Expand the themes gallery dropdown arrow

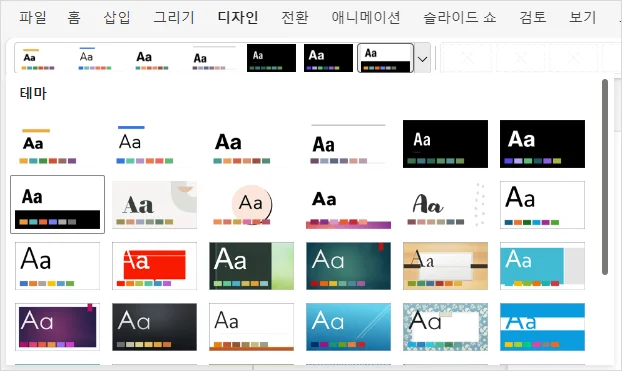click(x=422, y=58)
